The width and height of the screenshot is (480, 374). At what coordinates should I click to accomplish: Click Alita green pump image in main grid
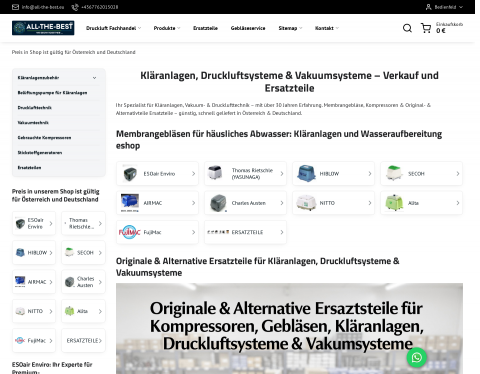tap(394, 203)
